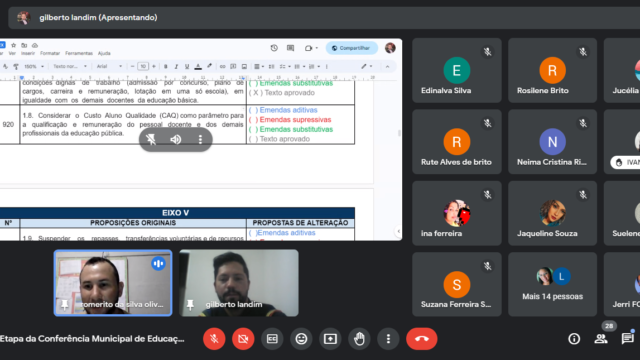Click the speaker audio icon on presentation overlay
Image resolution: width=640 pixels, height=360 pixels.
[176, 140]
